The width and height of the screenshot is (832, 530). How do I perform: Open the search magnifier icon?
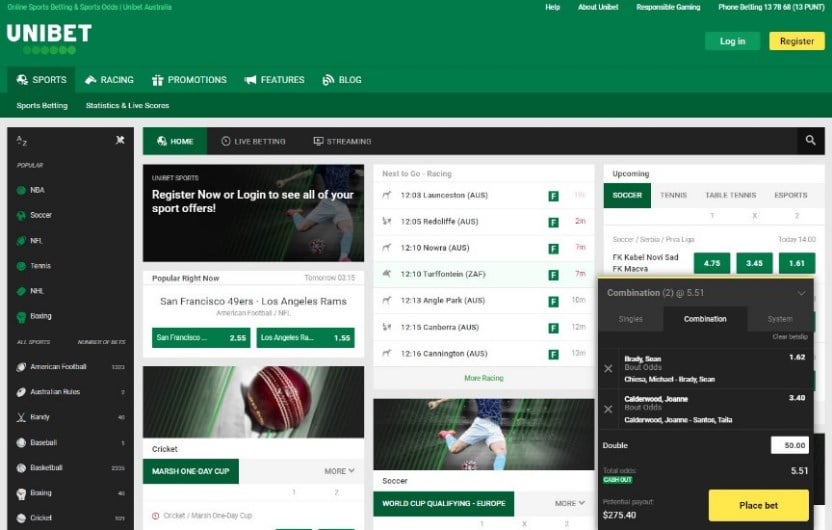click(810, 141)
